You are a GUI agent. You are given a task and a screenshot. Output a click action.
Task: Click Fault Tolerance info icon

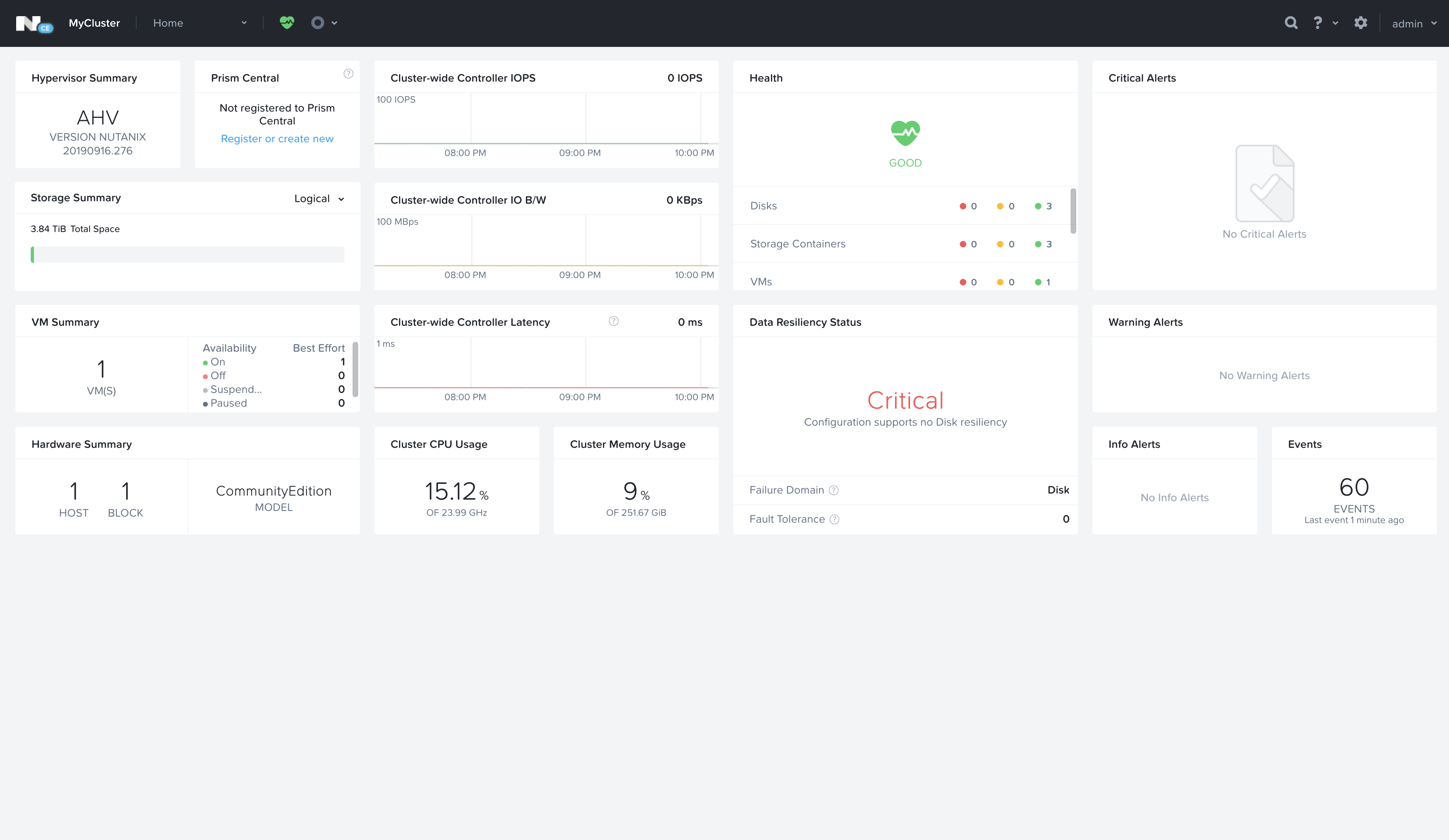[834, 519]
